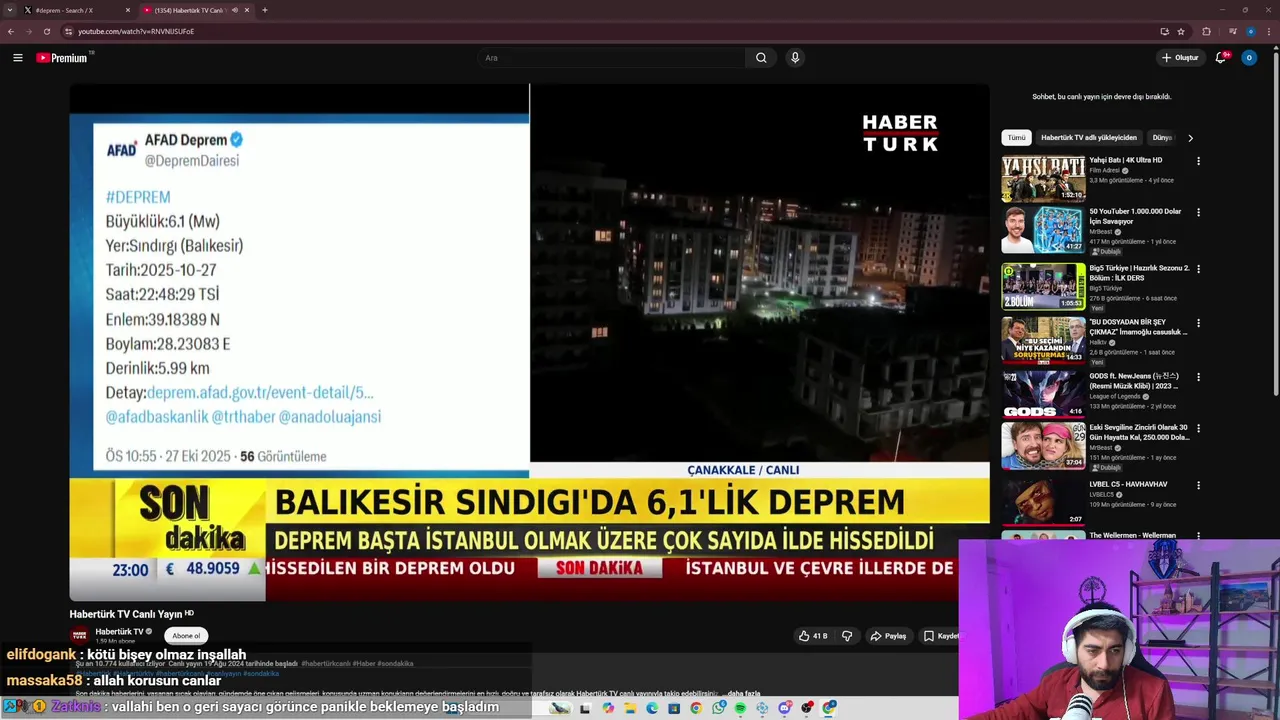Mute the Habertürk tab via speaker icon
Image resolution: width=1280 pixels, height=720 pixels.
235,10
